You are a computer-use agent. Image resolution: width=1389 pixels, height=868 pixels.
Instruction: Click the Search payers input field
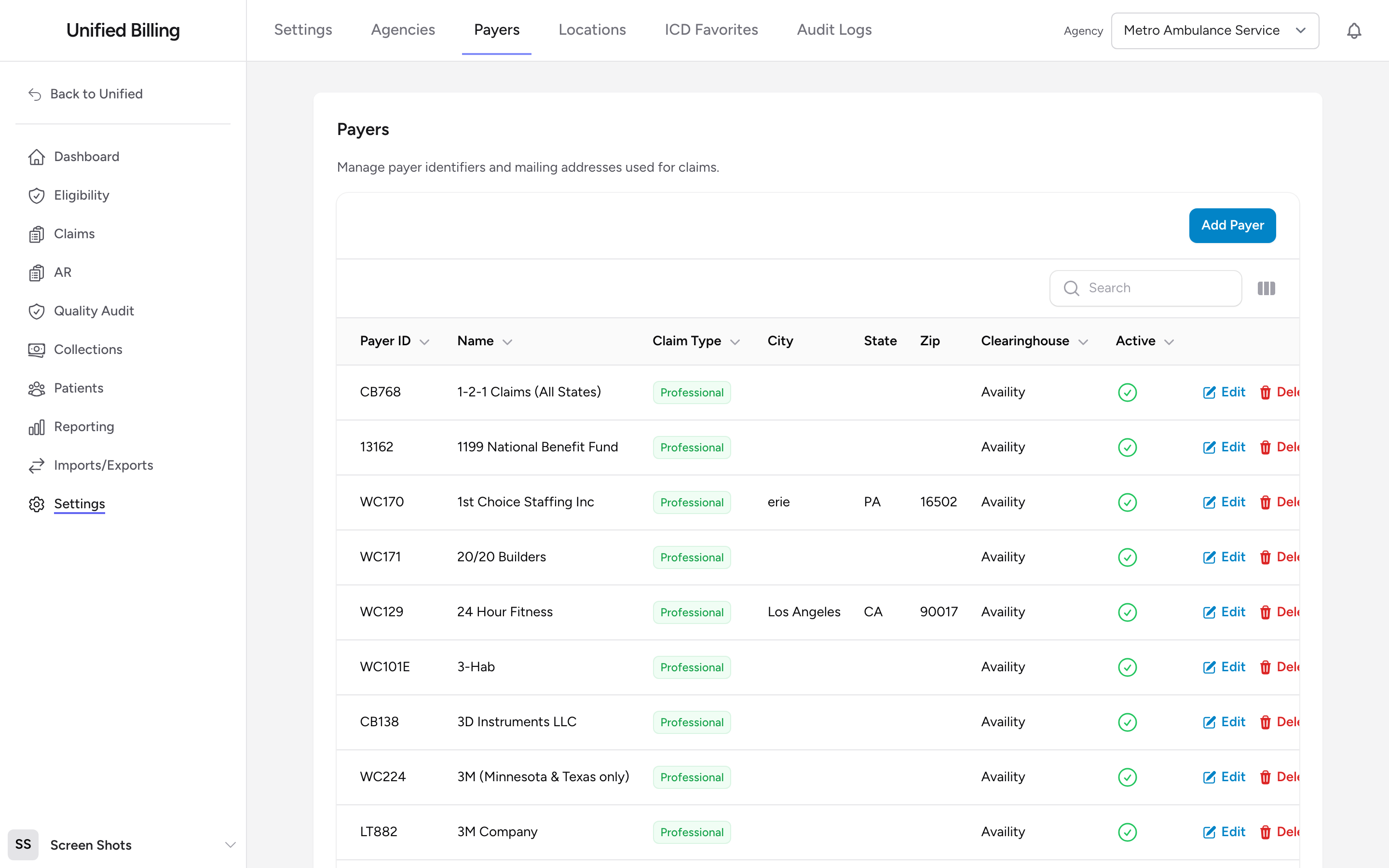tap(1145, 288)
